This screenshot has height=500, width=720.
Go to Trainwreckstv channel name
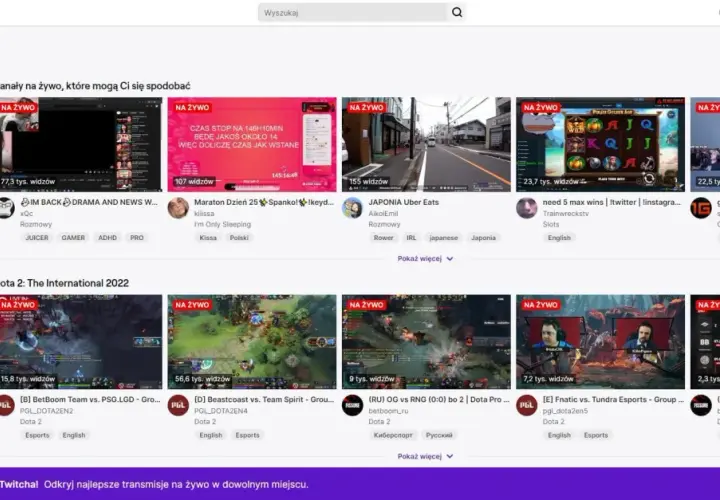point(565,213)
